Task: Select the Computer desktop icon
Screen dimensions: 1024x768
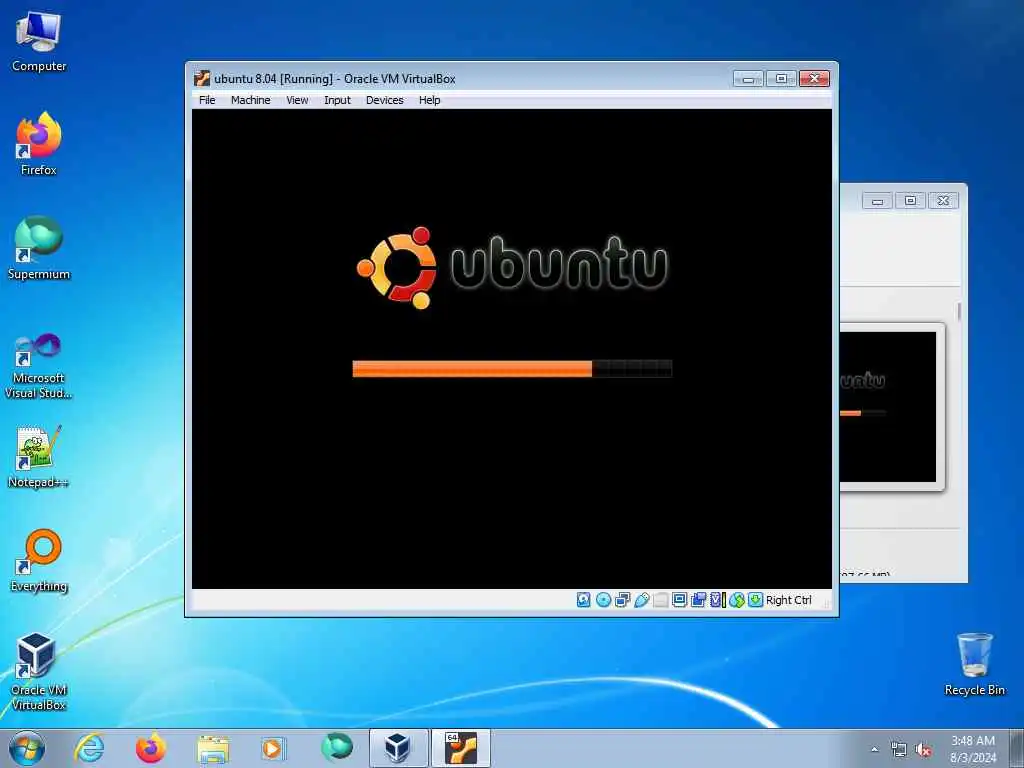Action: 39,41
